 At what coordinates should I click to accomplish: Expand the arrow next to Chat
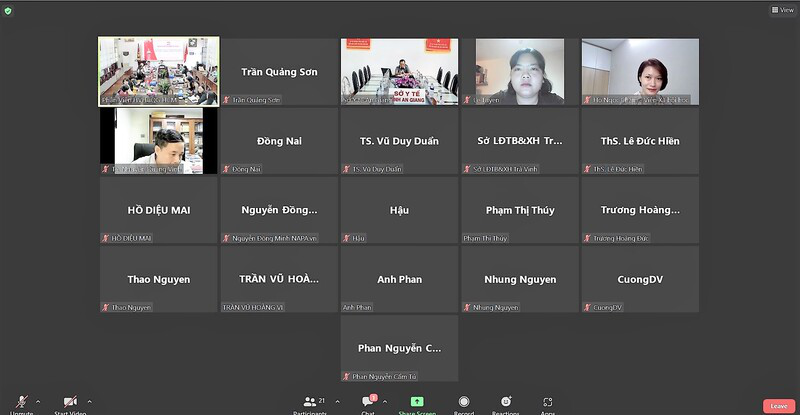click(x=385, y=401)
